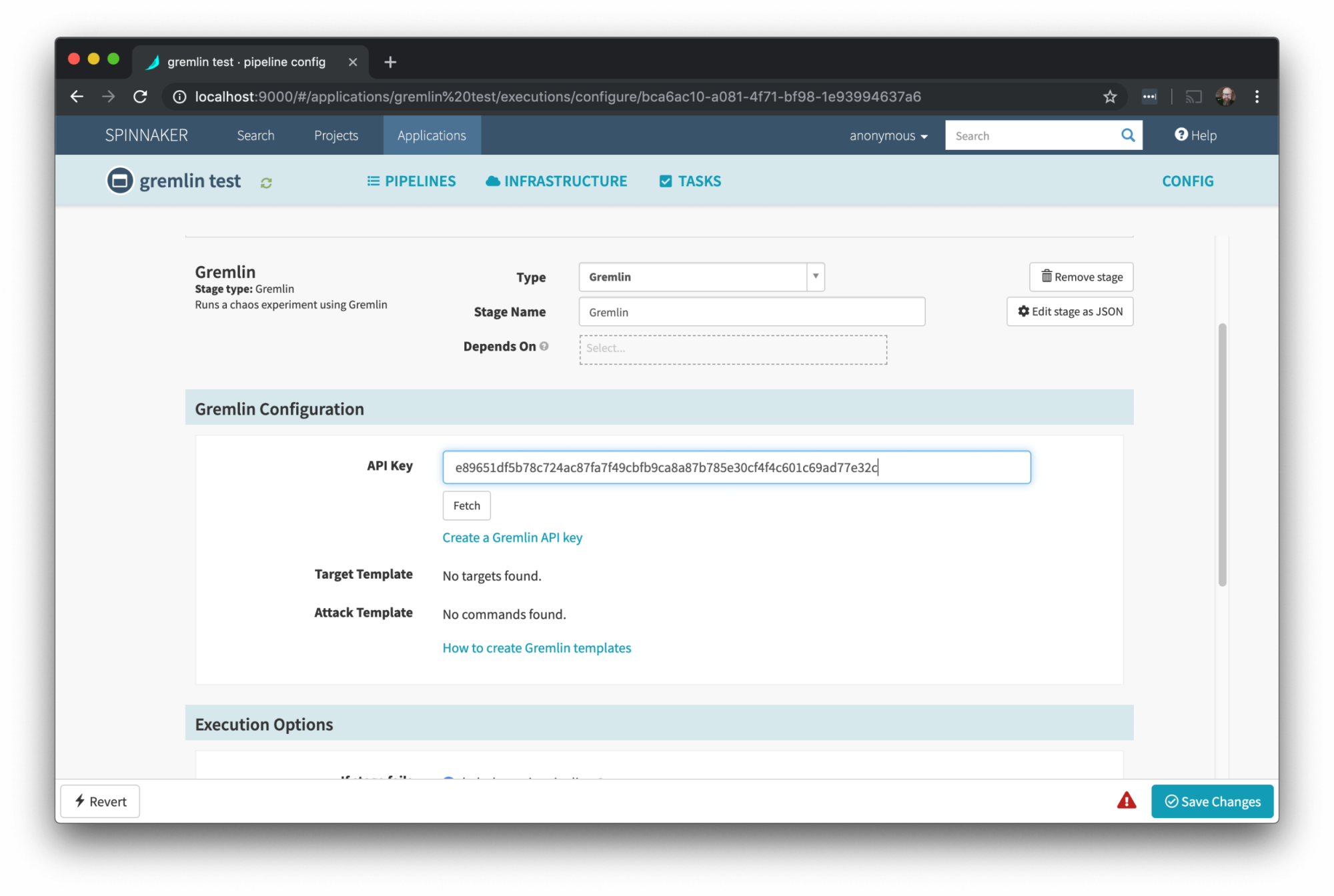
Task: Open the Projects nav item
Action: 336,135
